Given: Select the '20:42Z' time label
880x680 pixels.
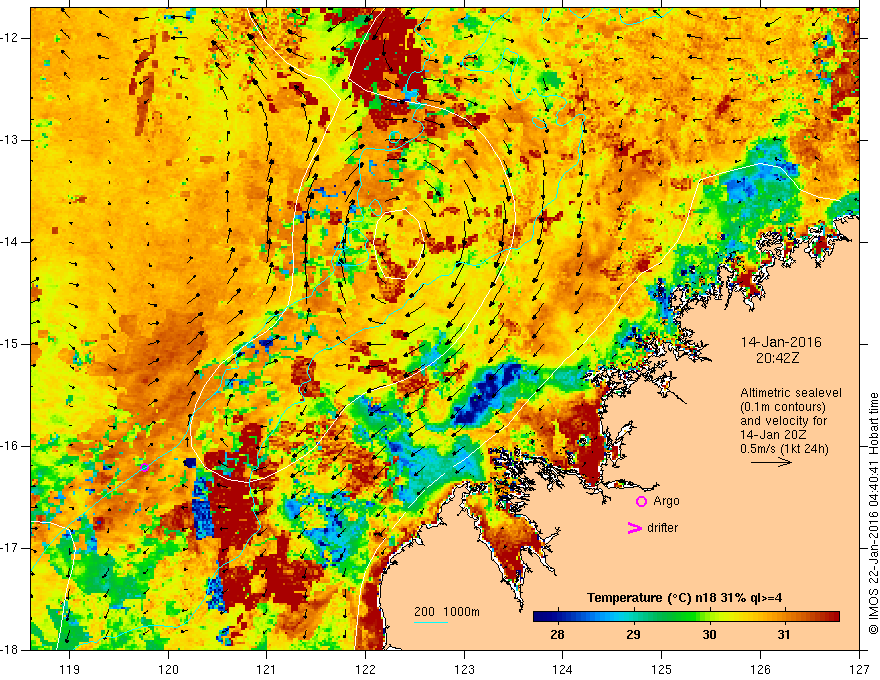Looking at the screenshot, I should tap(777, 358).
